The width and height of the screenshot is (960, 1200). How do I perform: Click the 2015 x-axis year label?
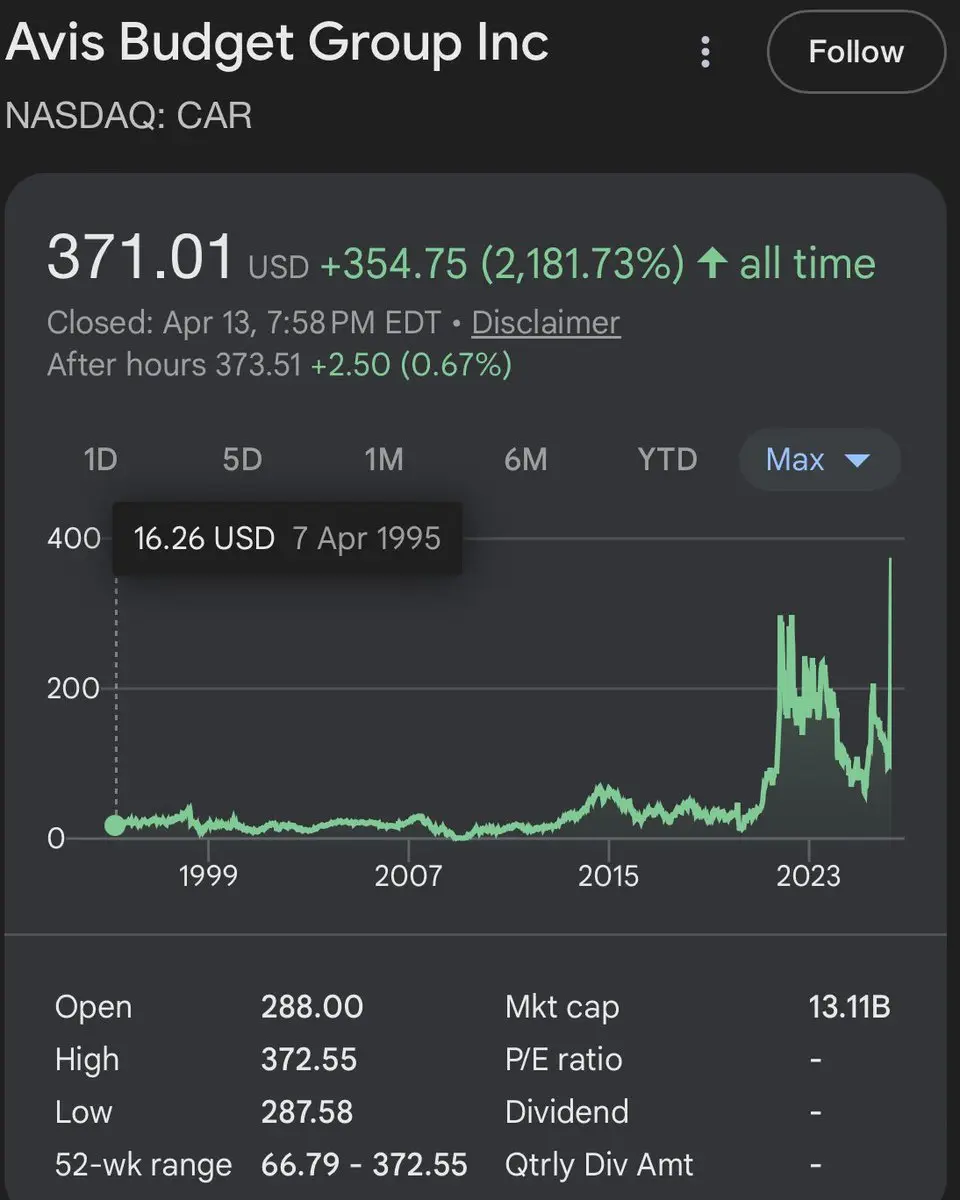point(608,876)
